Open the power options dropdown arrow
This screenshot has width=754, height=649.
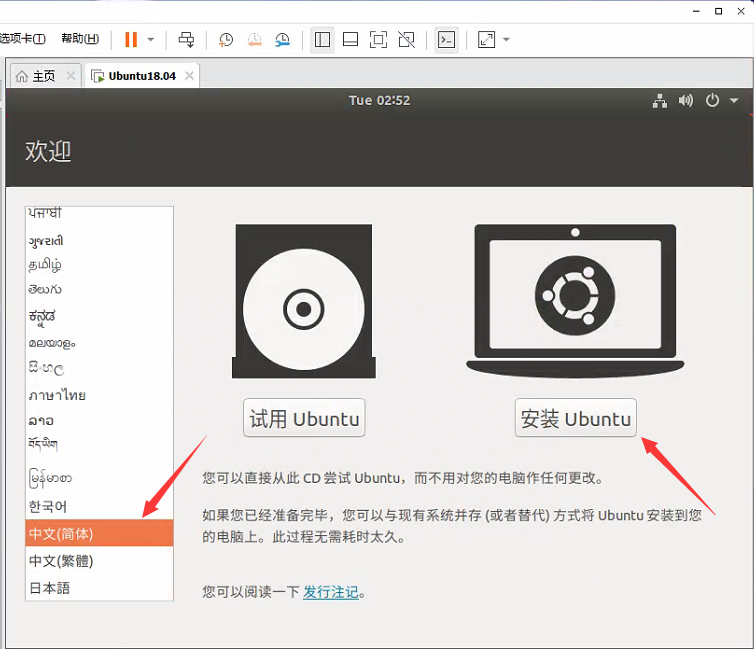[151, 39]
